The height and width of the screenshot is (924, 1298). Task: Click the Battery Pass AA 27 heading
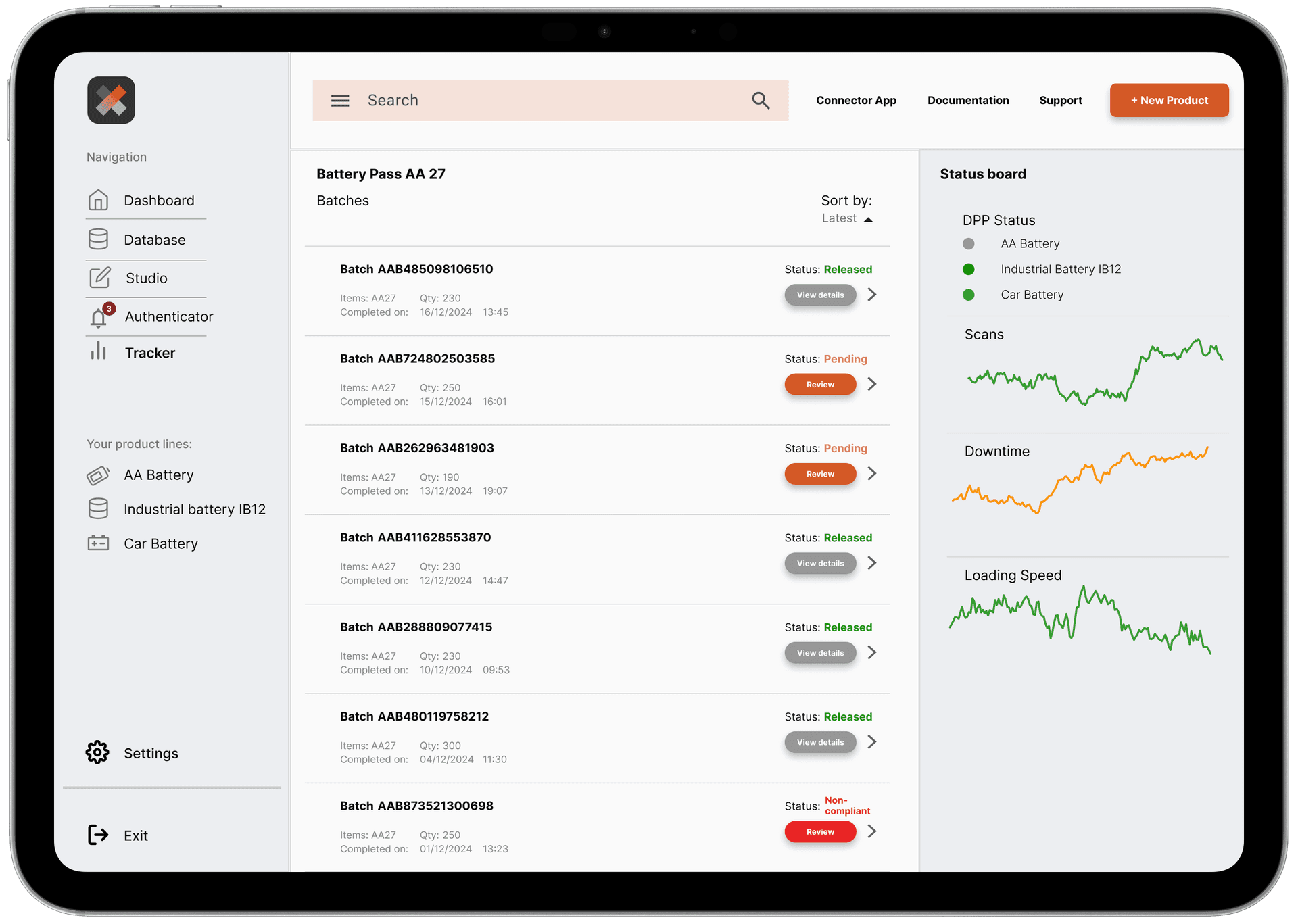[x=381, y=174]
